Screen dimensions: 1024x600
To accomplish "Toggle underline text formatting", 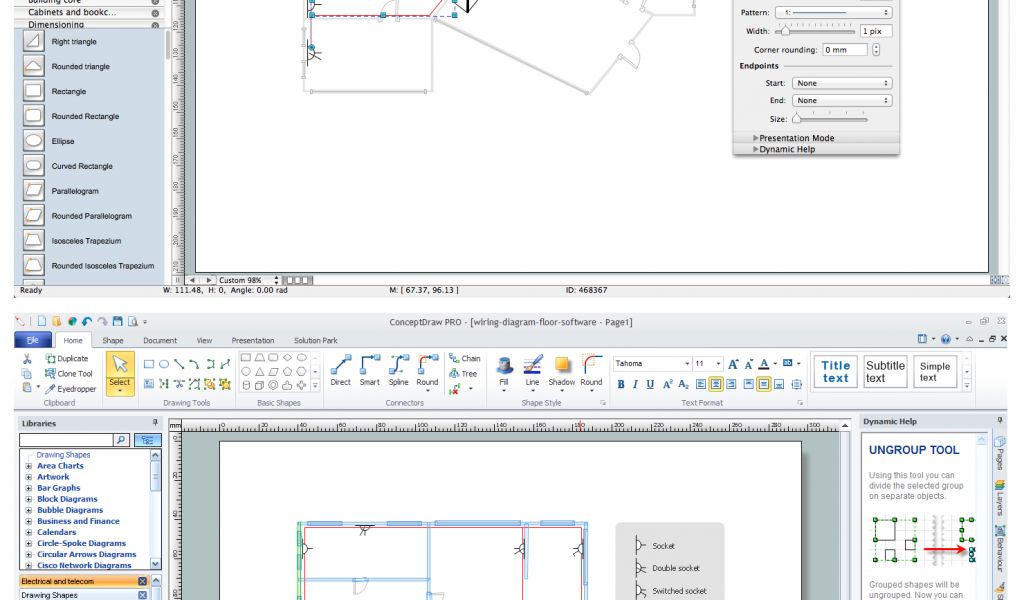I will tap(649, 384).
